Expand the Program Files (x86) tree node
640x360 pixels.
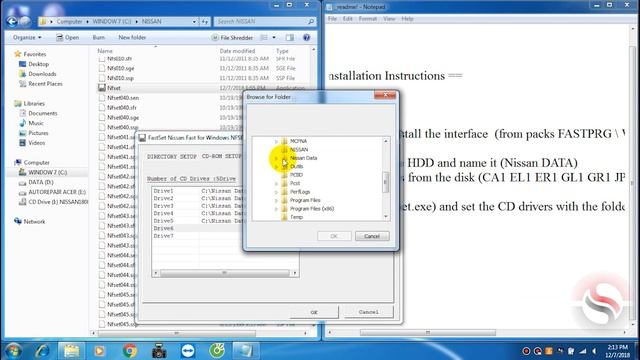(x=276, y=209)
